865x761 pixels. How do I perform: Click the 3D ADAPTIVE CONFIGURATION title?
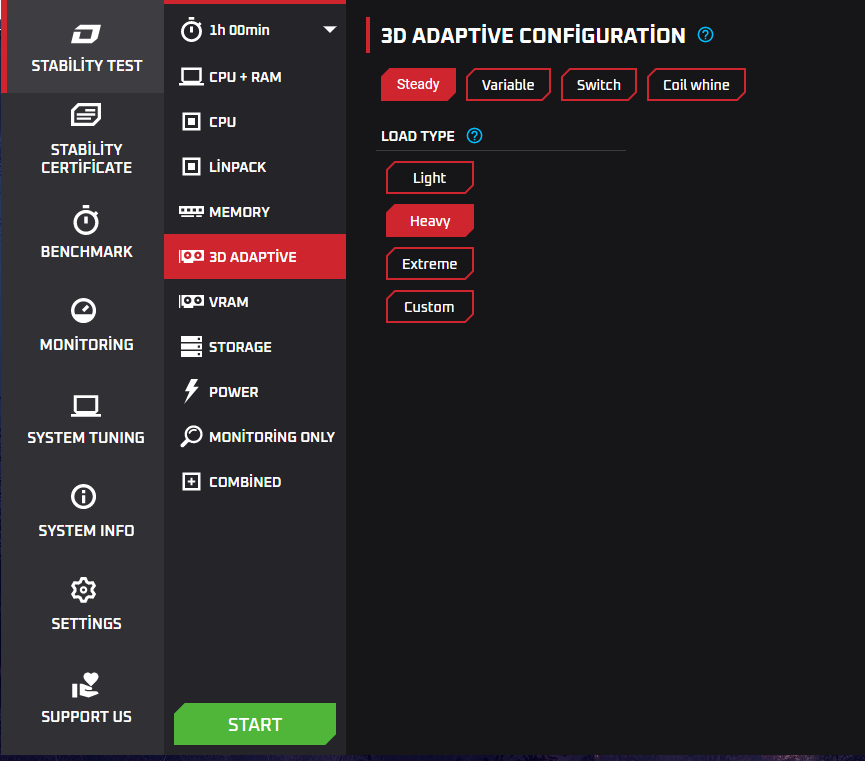pyautogui.click(x=533, y=35)
